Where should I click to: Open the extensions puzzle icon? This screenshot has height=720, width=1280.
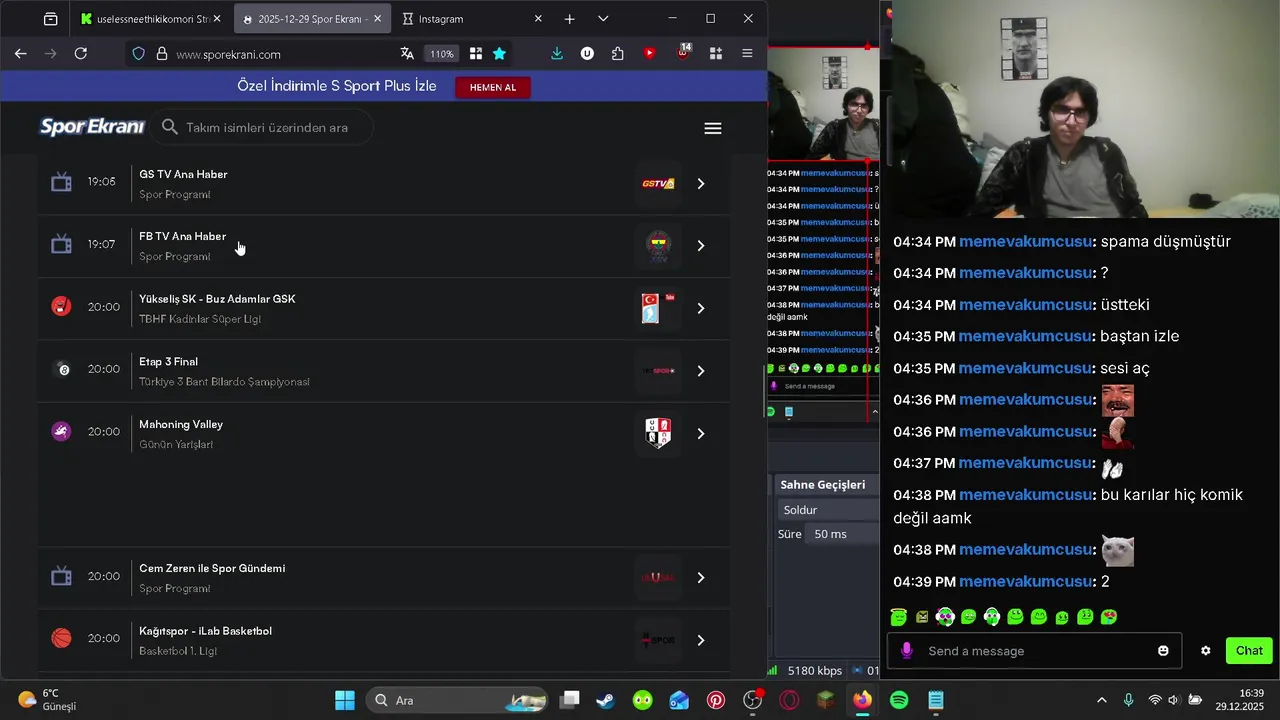(x=617, y=54)
